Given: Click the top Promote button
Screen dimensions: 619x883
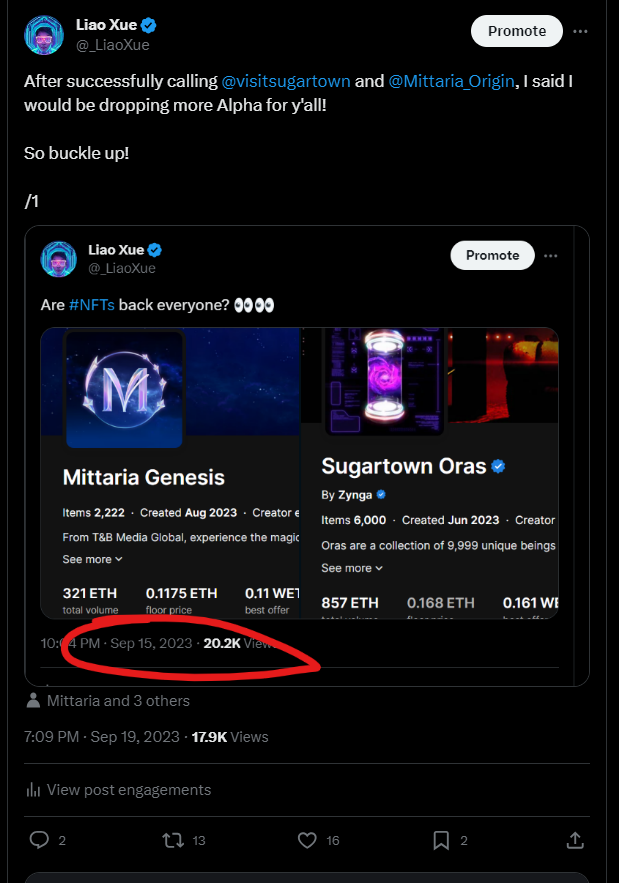Looking at the screenshot, I should point(516,31).
